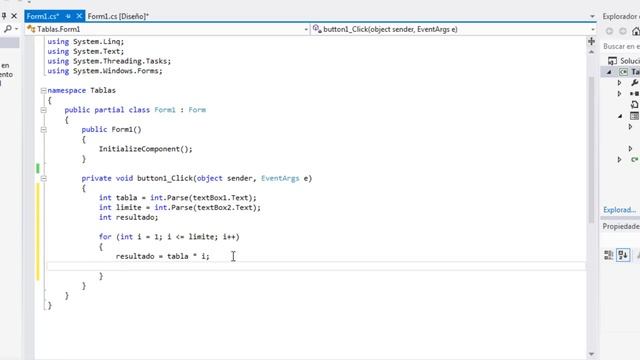Select the C# project icon
The height and width of the screenshot is (360, 640).
pyautogui.click(x=623, y=72)
